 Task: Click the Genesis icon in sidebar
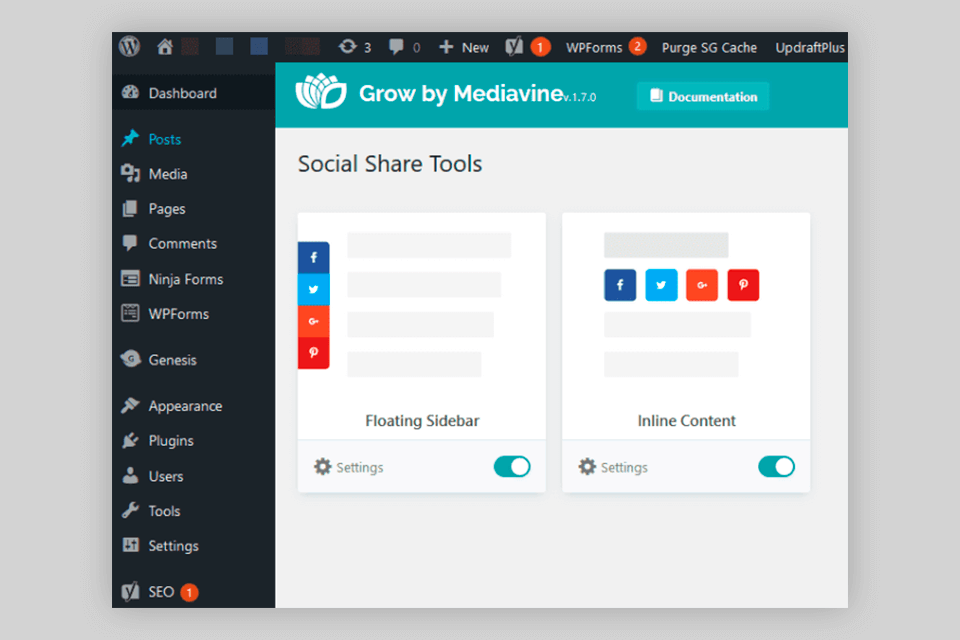130,359
